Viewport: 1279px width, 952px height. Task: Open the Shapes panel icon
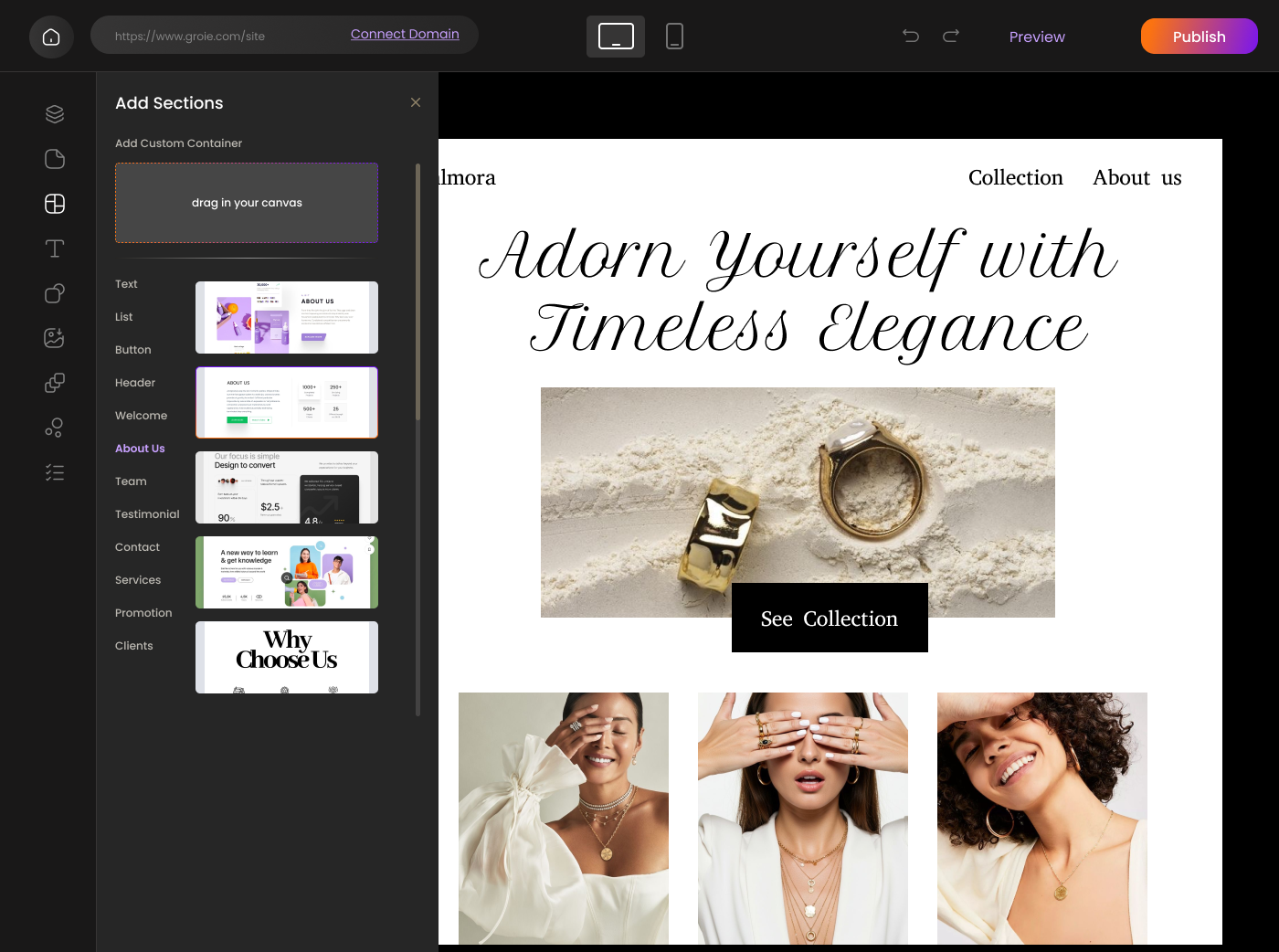coord(54,292)
